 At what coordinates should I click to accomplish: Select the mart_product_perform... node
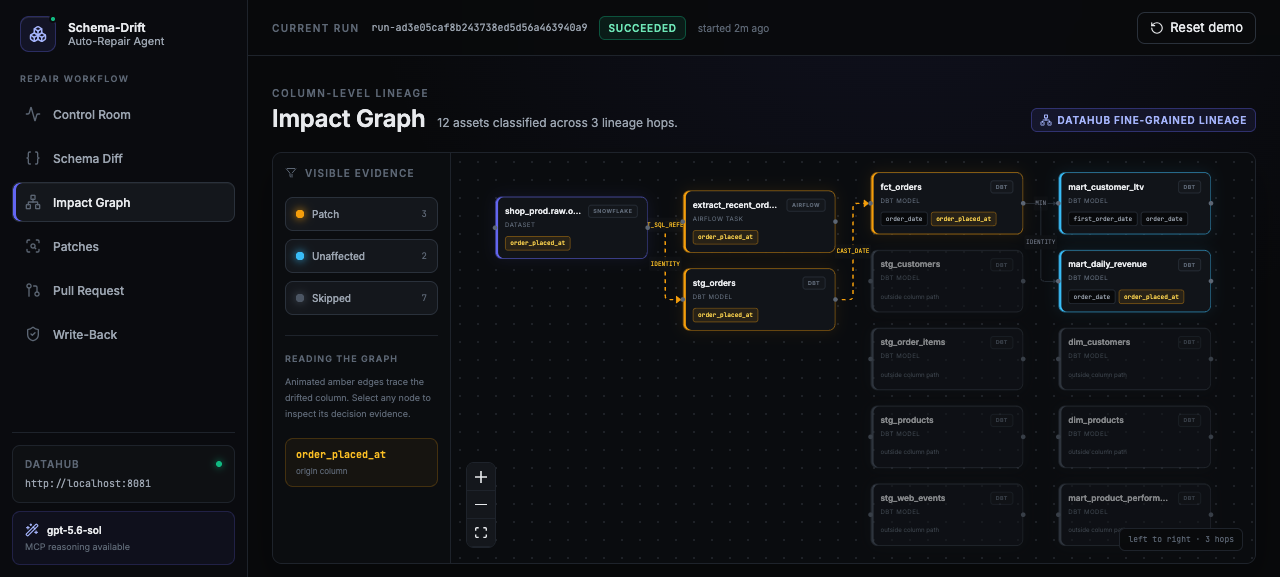pyautogui.click(x=1135, y=515)
